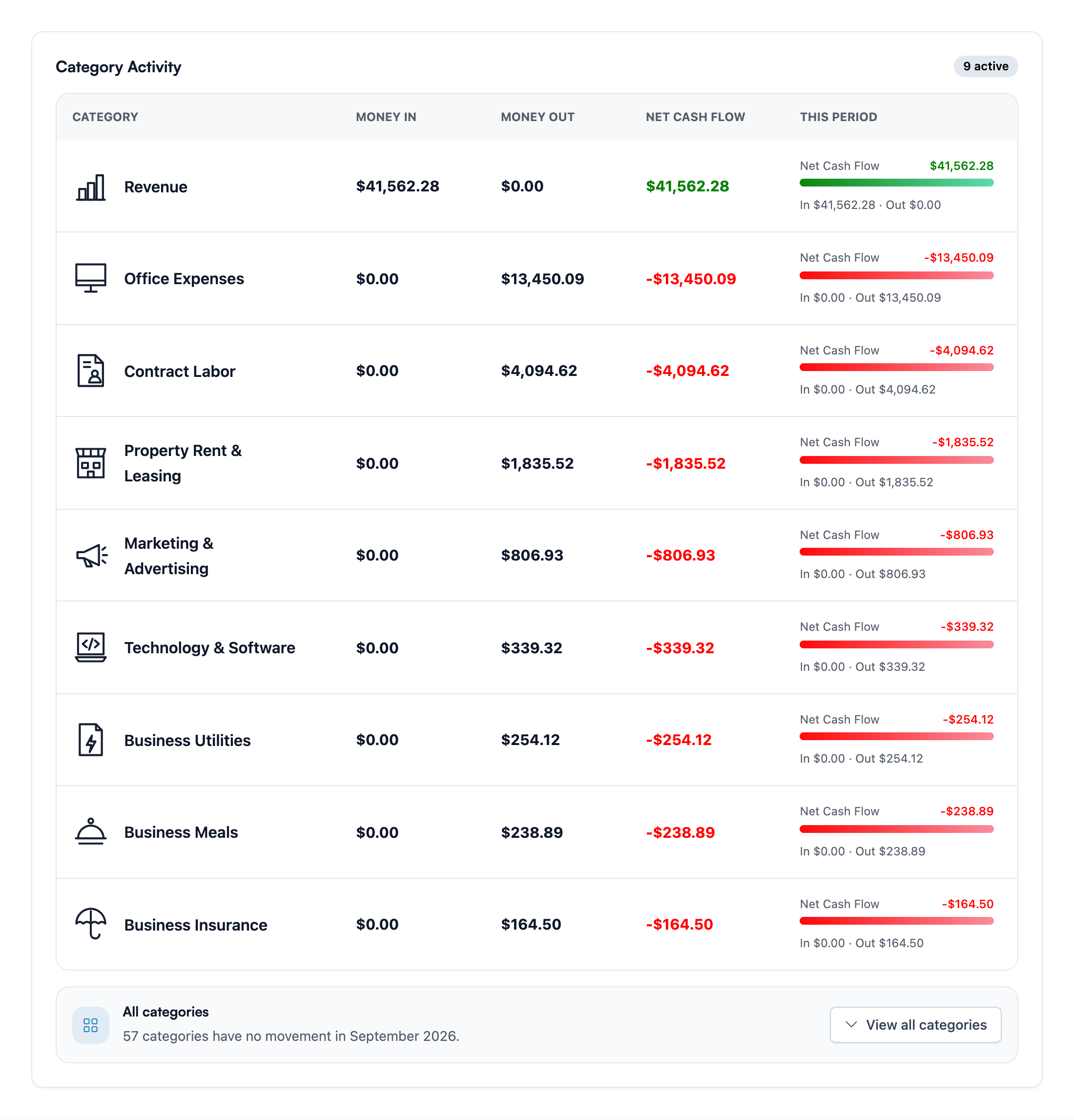Click the Office Expenses red progress bar
Viewport: 1074px width, 1120px height.
point(896,275)
